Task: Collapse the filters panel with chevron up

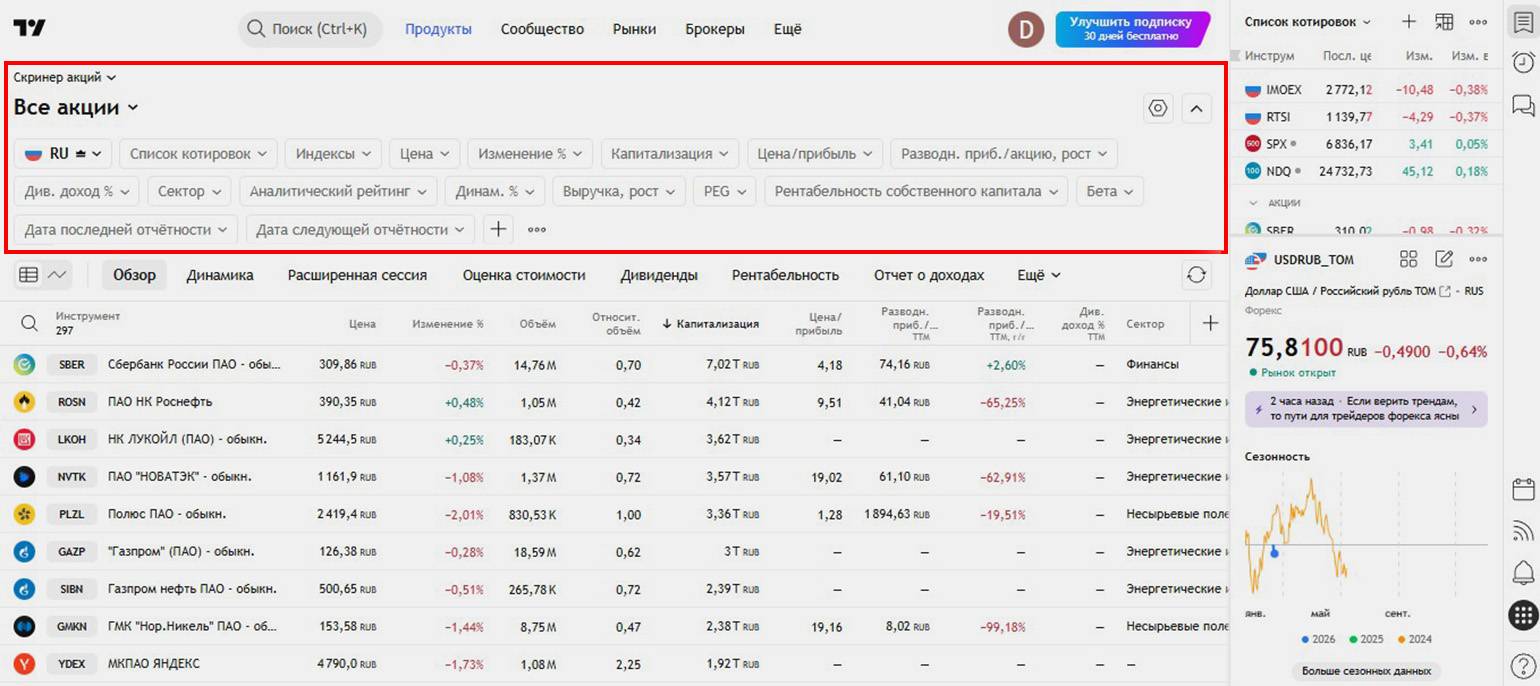Action: click(x=1196, y=108)
